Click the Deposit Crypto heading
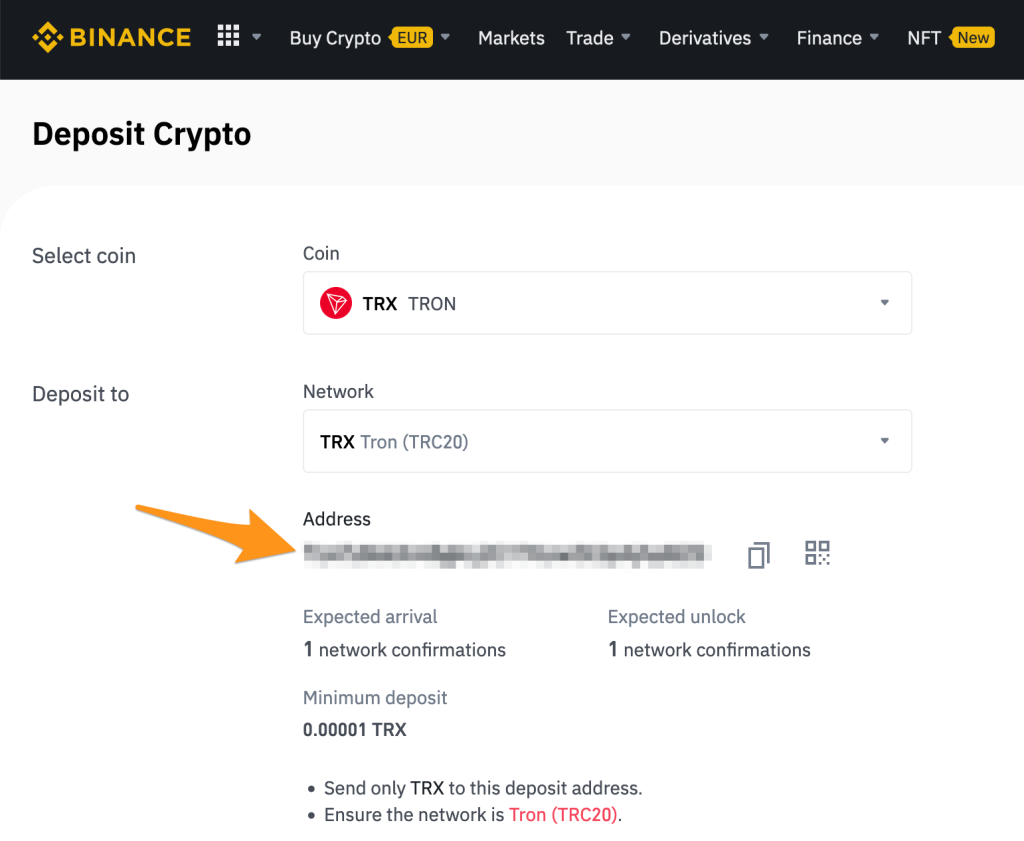The width and height of the screenshot is (1024, 841). 142,134
